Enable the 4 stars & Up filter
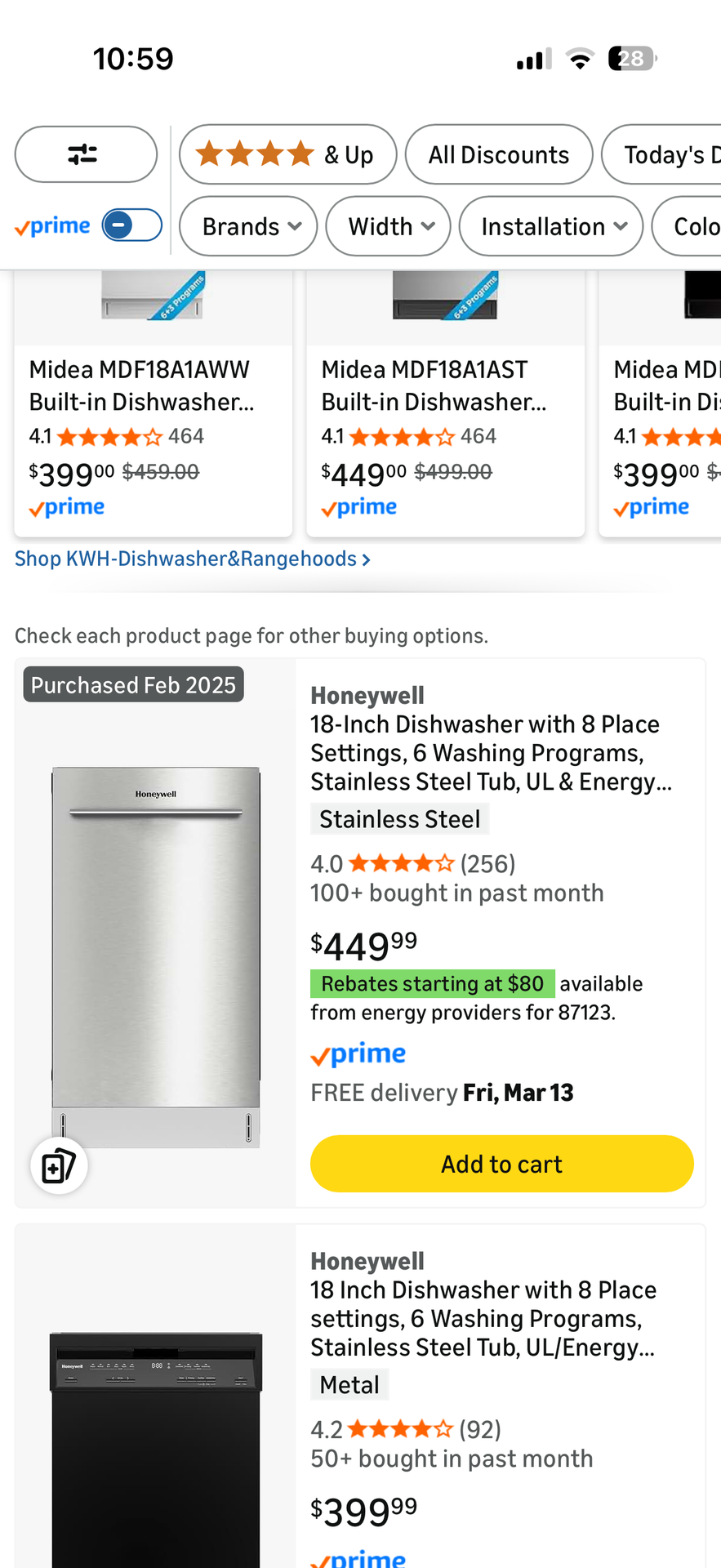The height and width of the screenshot is (1568, 721). click(287, 154)
